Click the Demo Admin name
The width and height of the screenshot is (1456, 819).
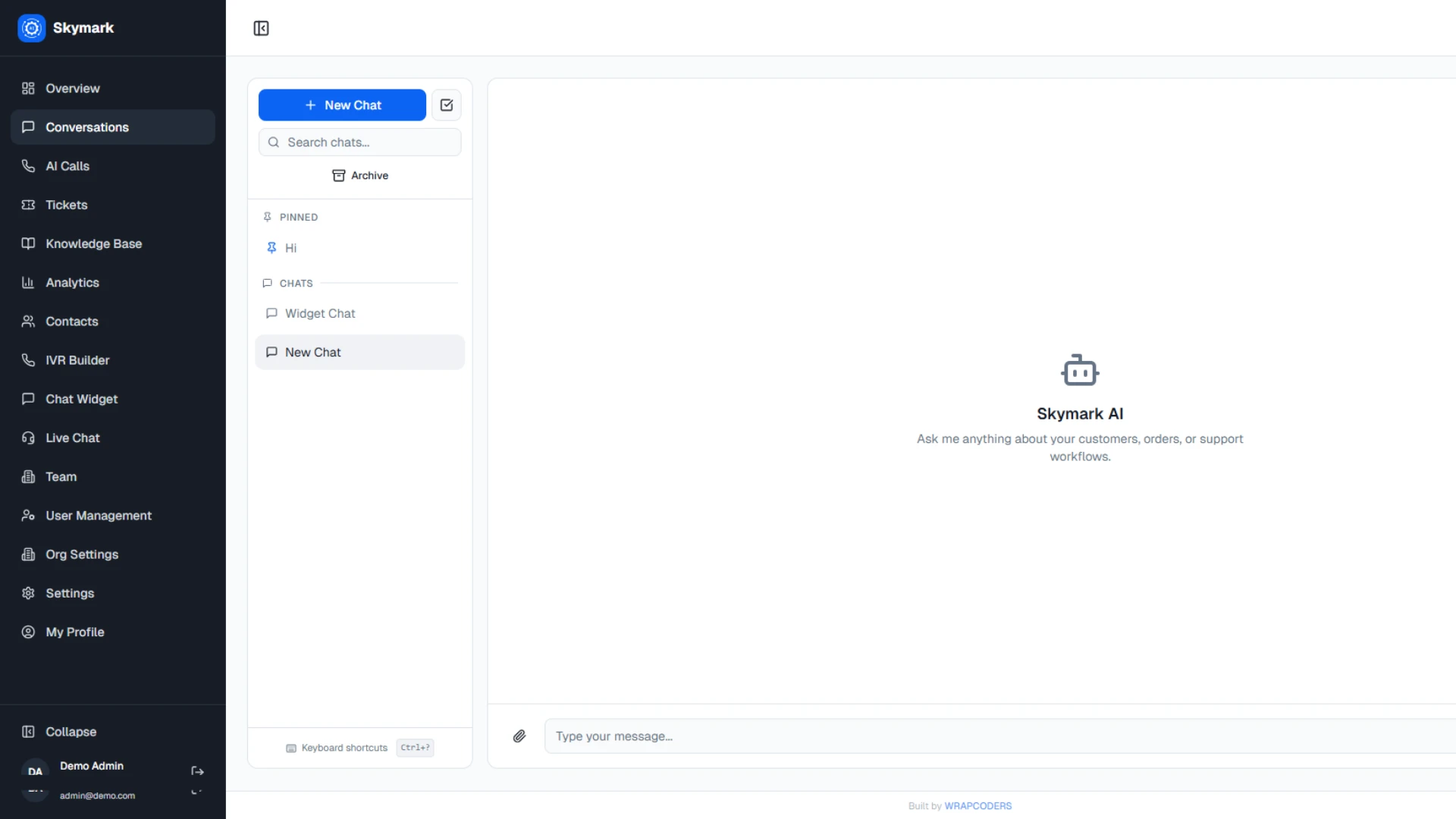pos(92,766)
